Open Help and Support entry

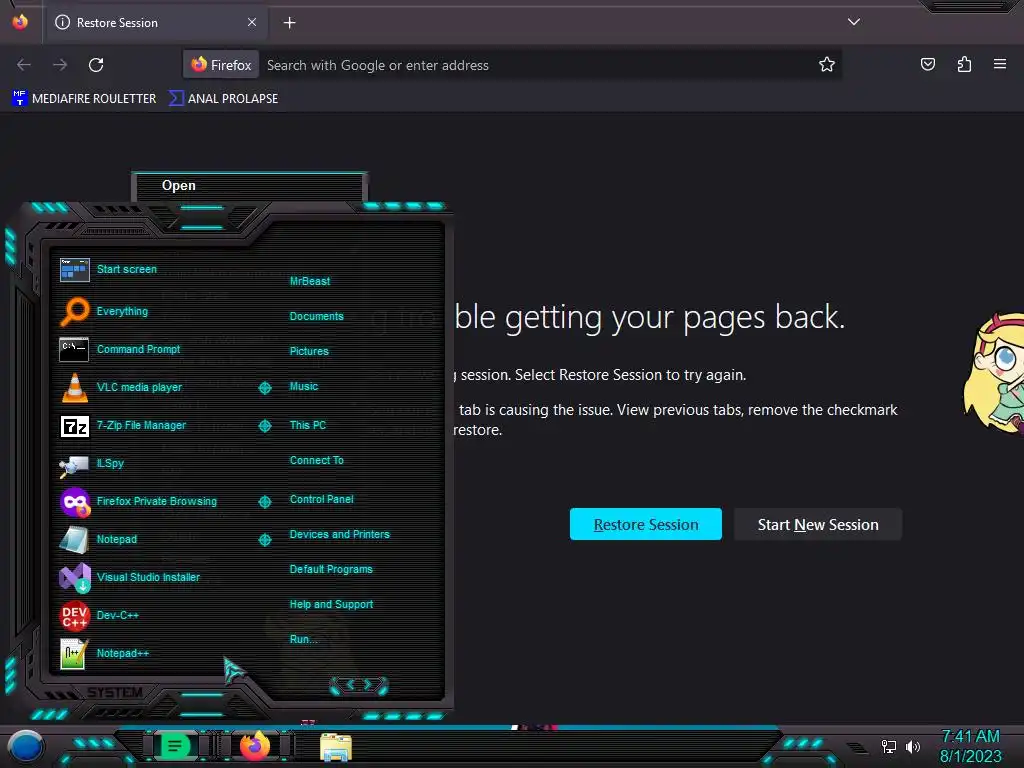(331, 605)
